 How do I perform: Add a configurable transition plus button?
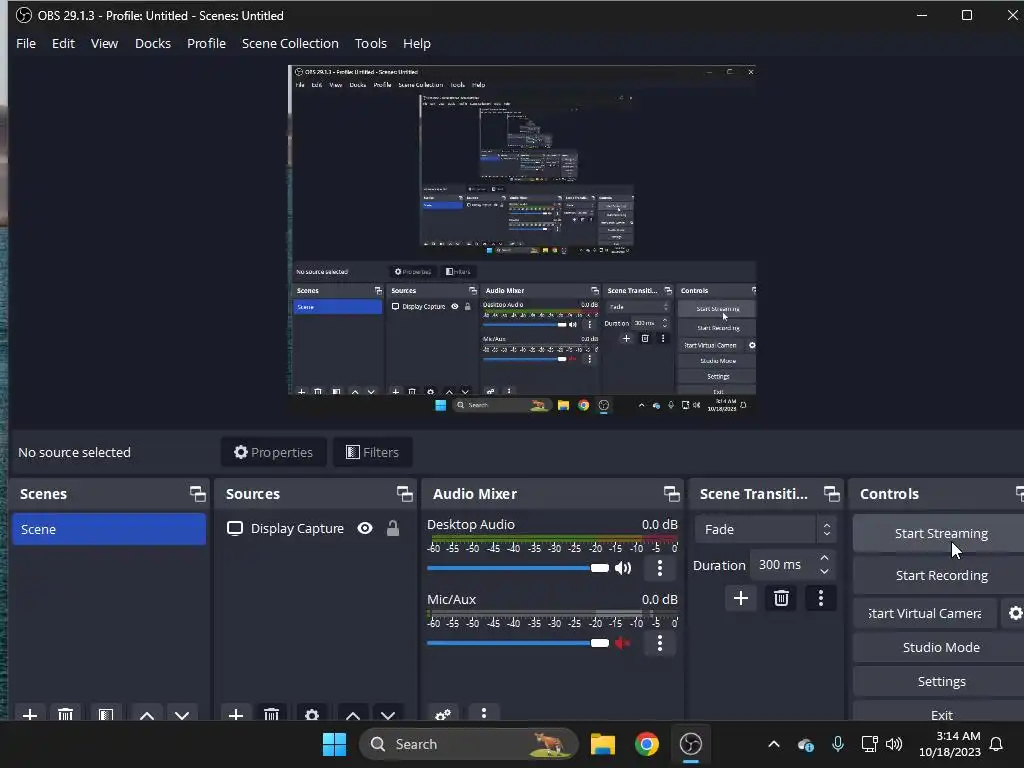tap(741, 598)
